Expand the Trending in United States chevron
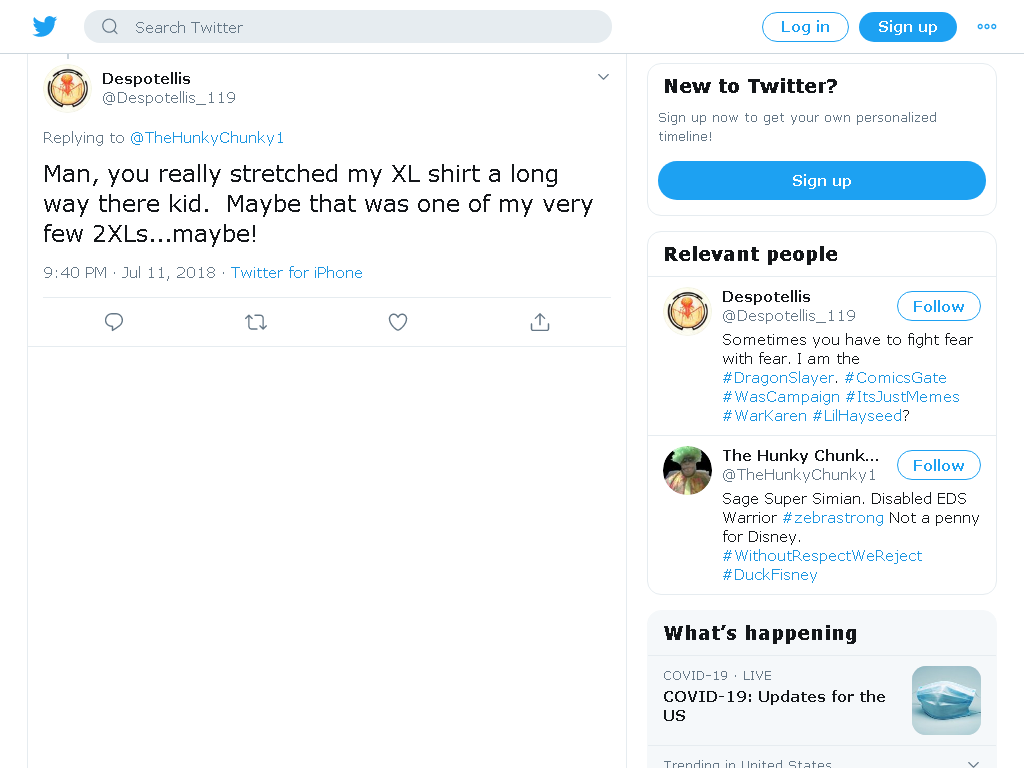The image size is (1024, 768). (x=973, y=763)
